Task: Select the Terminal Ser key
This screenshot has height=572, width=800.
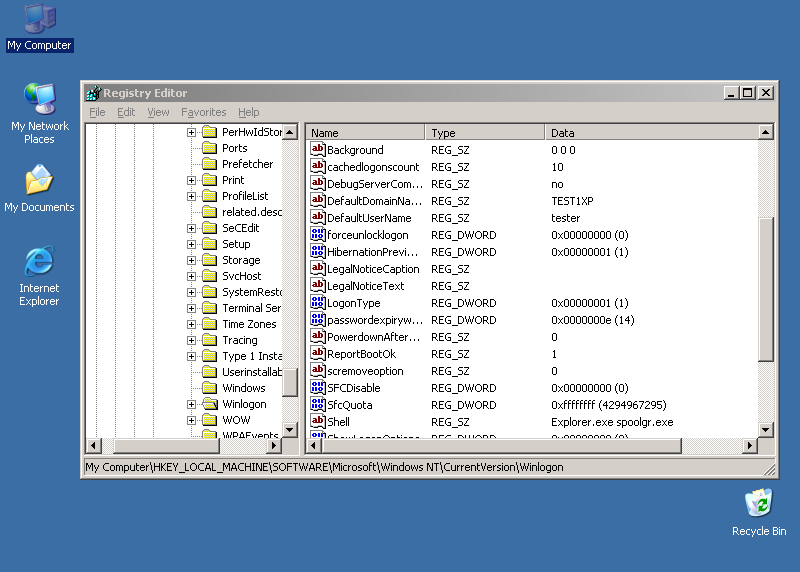Action: pyautogui.click(x=251, y=308)
